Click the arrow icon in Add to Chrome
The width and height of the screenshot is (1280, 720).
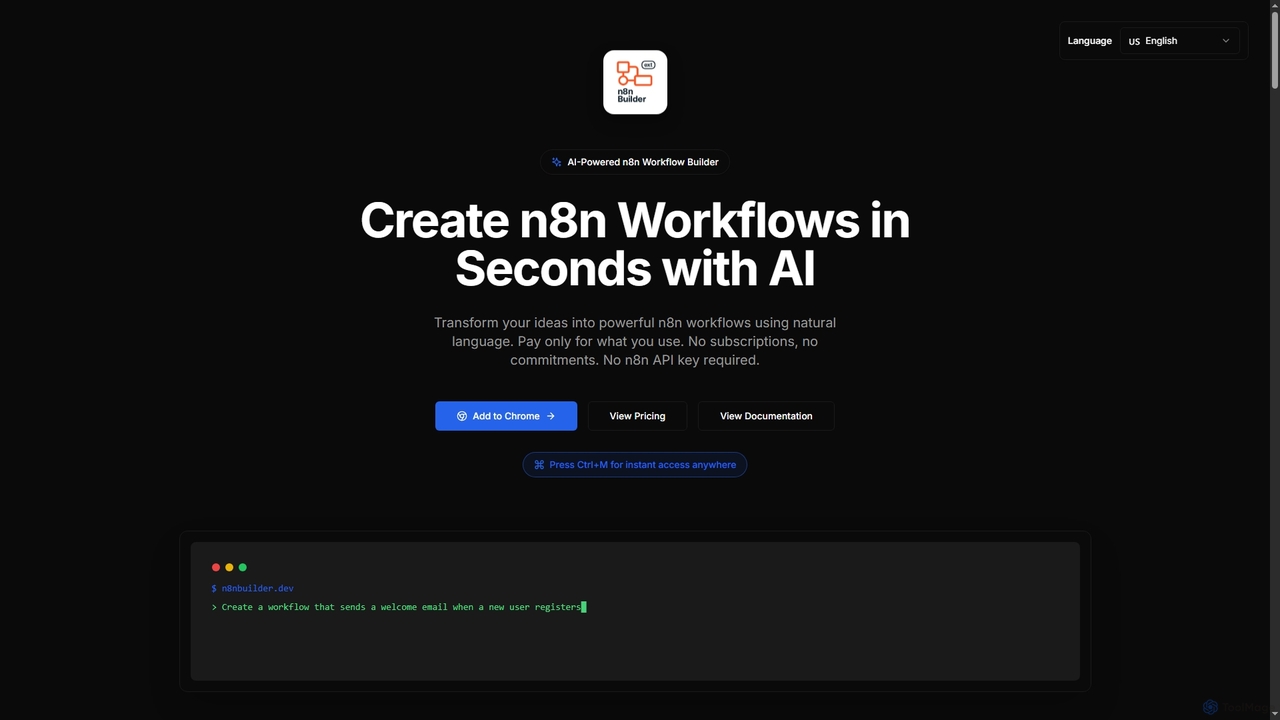coord(551,416)
